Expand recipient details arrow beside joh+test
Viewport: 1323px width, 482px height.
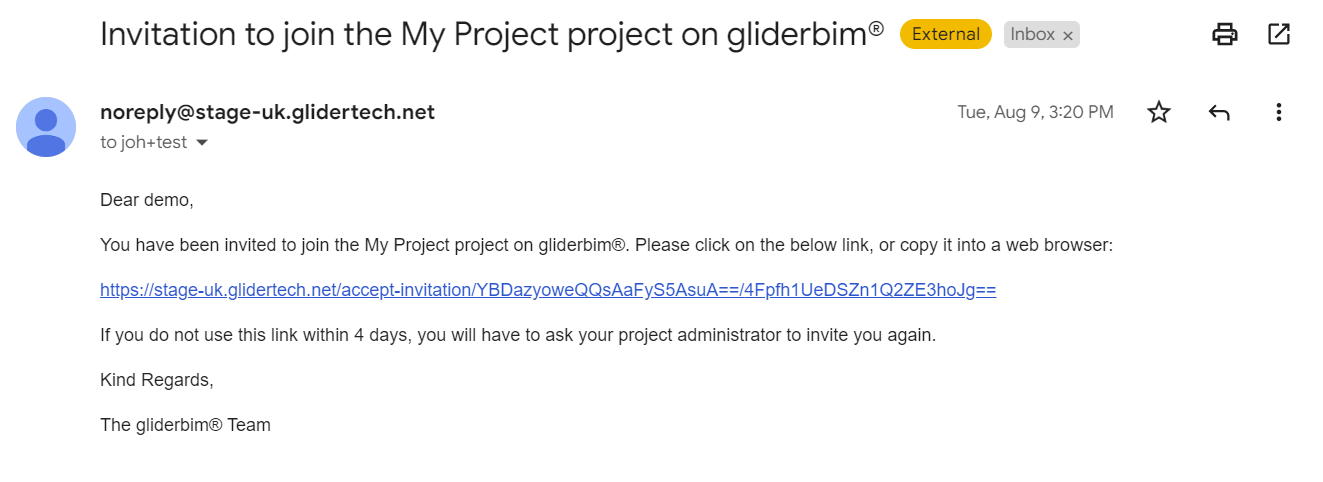202,143
